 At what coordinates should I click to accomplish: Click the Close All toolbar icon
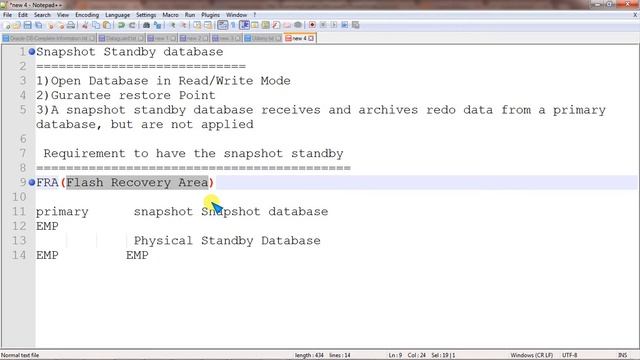point(61,25)
